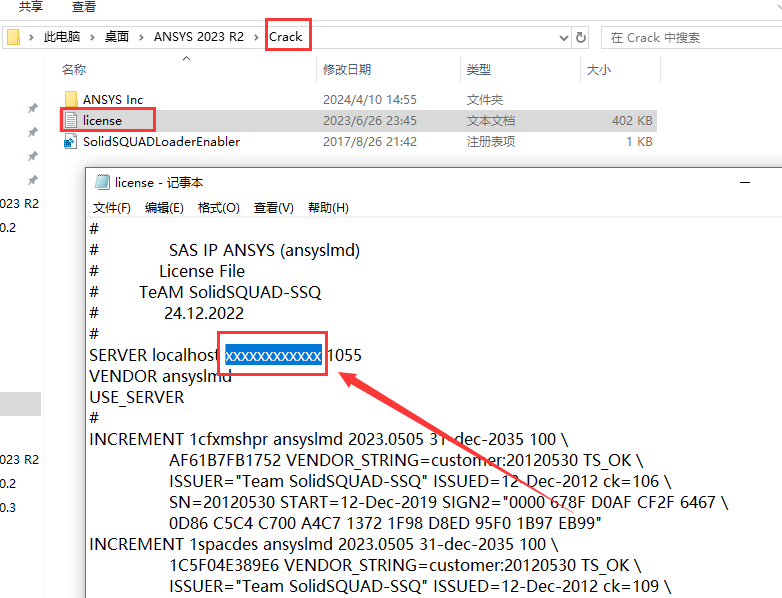Sort files by the 修改日期 column header

[347, 69]
